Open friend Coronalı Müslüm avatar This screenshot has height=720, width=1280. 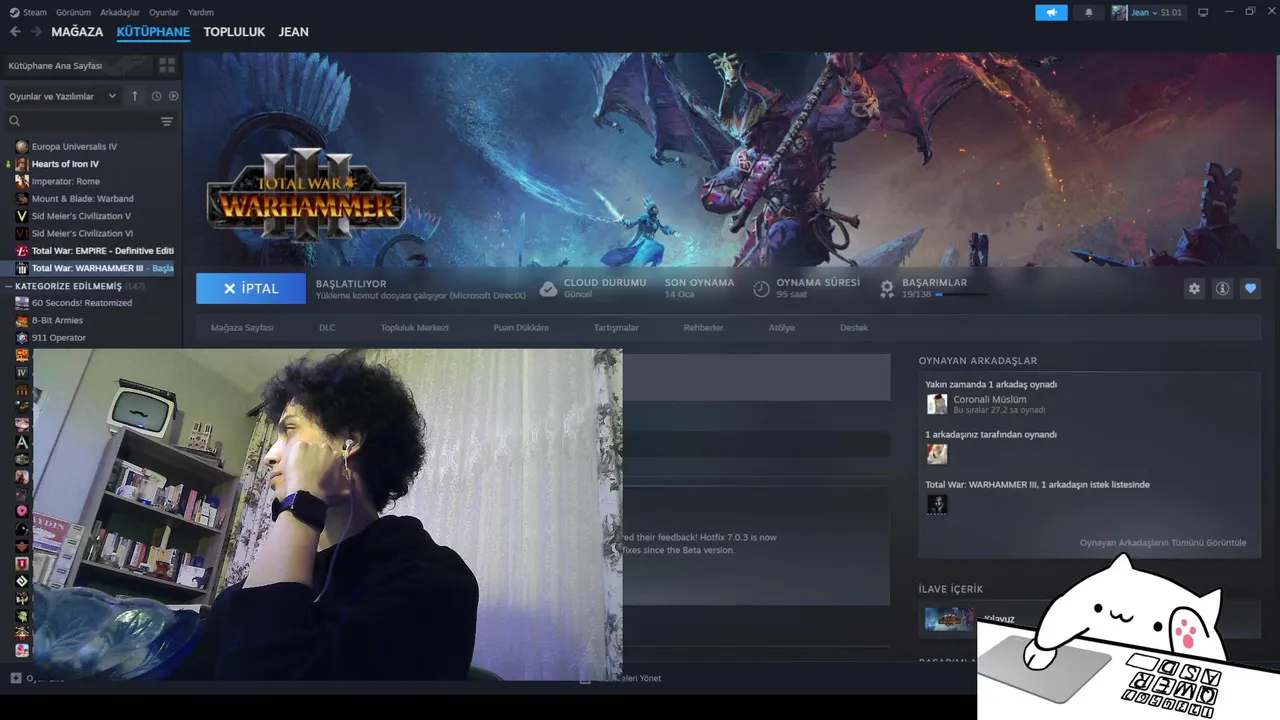click(937, 404)
